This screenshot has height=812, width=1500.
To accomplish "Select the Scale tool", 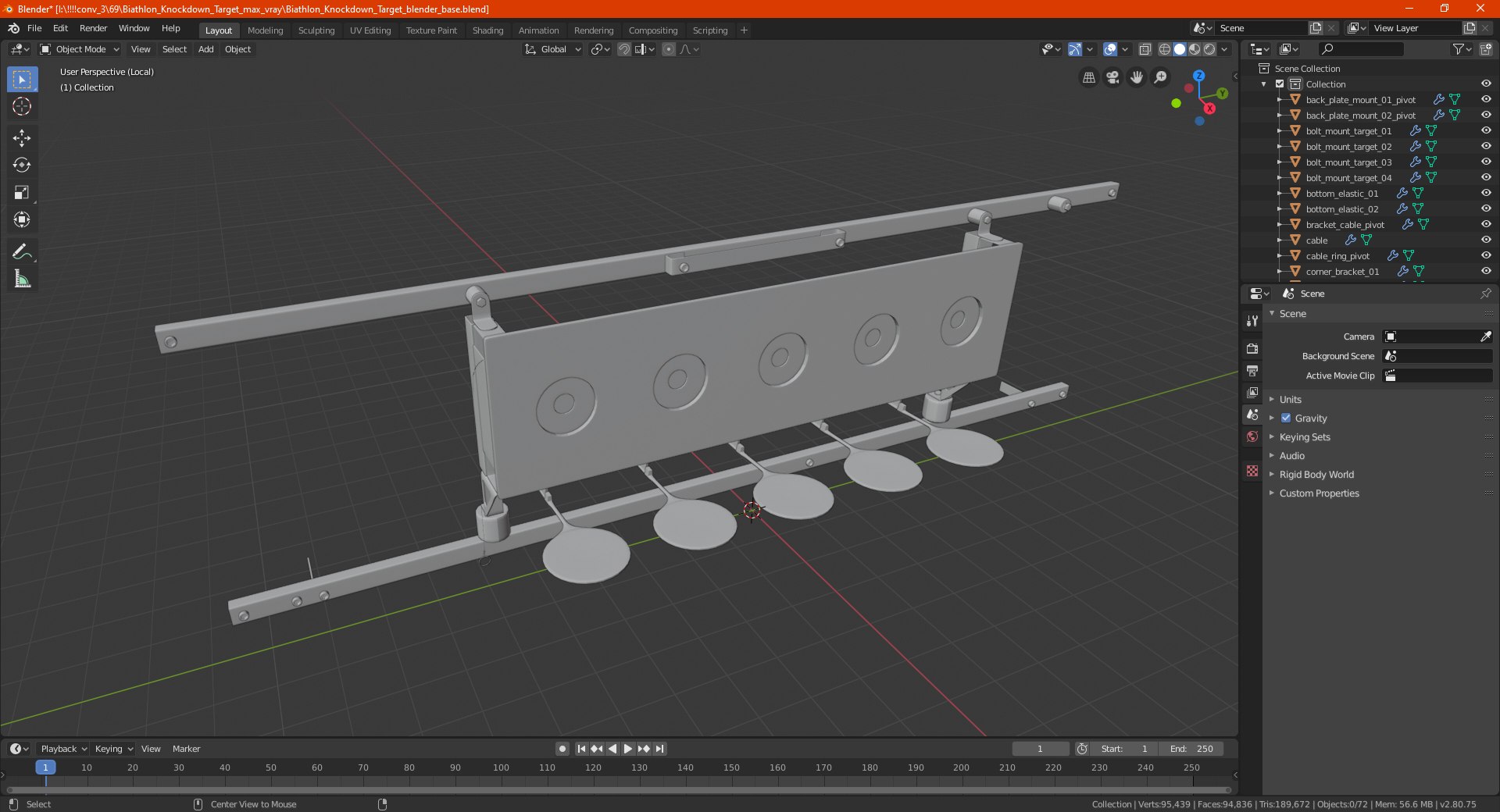I will 22,193.
